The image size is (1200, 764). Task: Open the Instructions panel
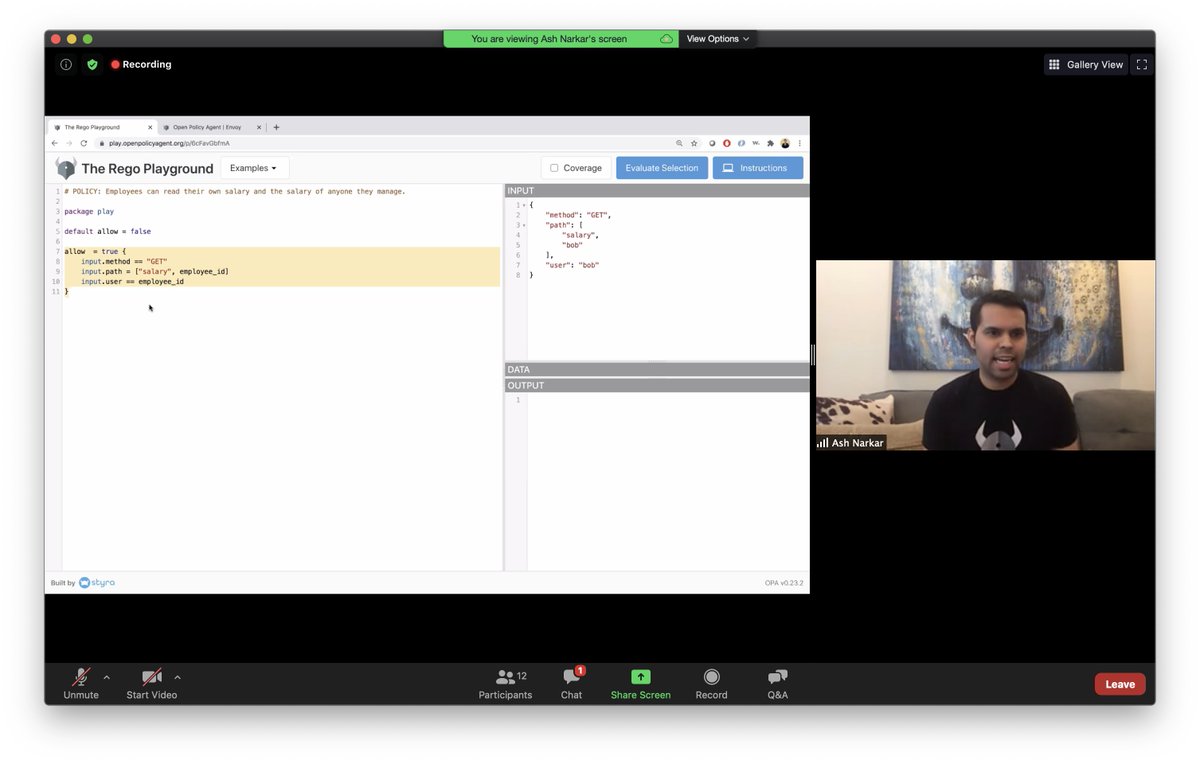[x=757, y=167]
